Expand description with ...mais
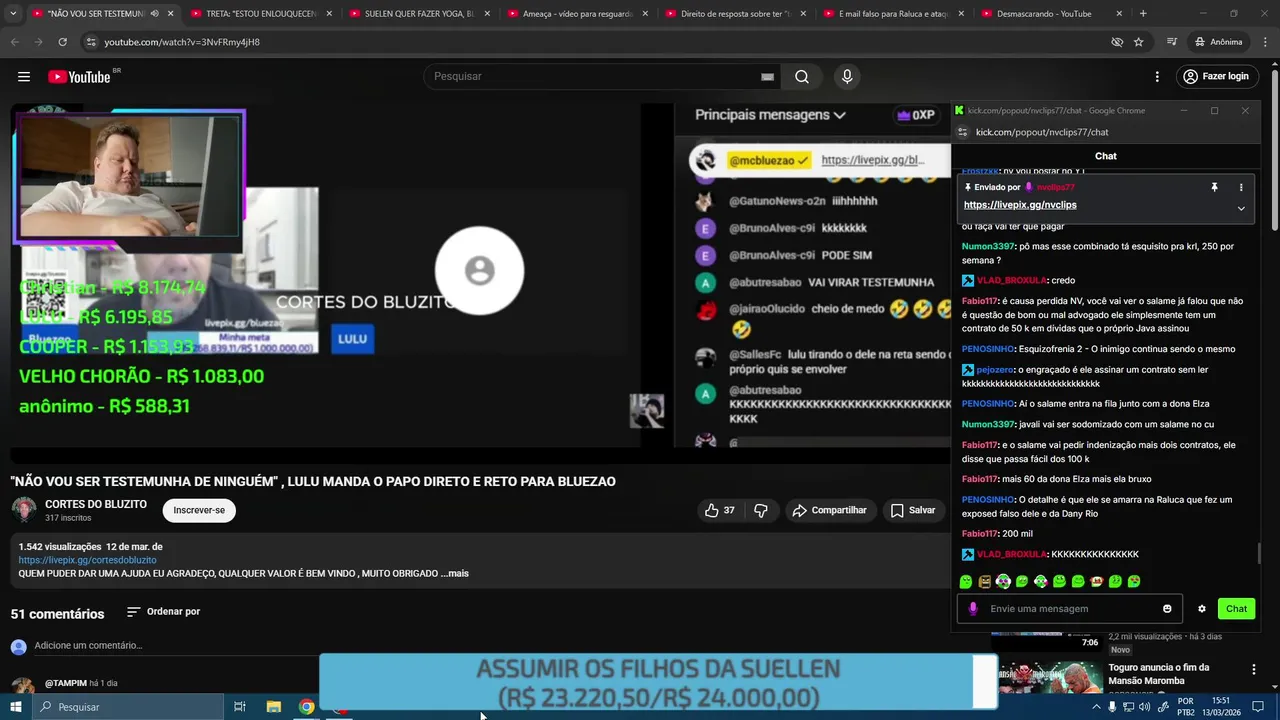Image resolution: width=1280 pixels, height=720 pixels. [x=454, y=574]
